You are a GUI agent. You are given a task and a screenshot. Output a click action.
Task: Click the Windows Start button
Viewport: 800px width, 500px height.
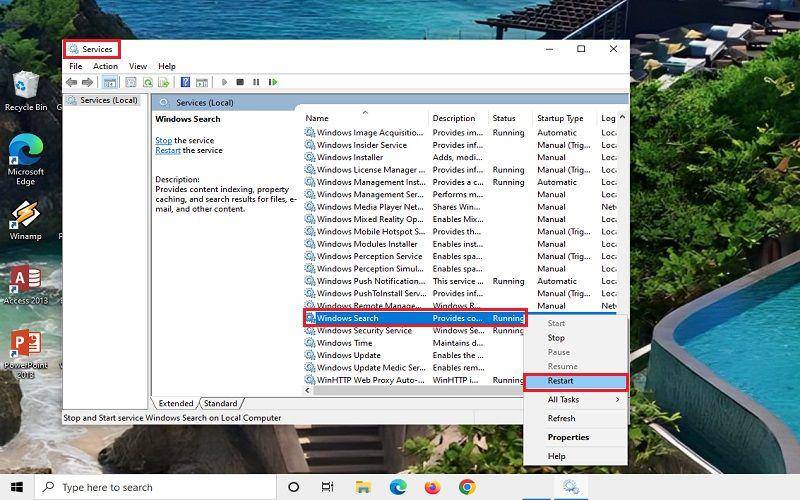pyautogui.click(x=17, y=487)
